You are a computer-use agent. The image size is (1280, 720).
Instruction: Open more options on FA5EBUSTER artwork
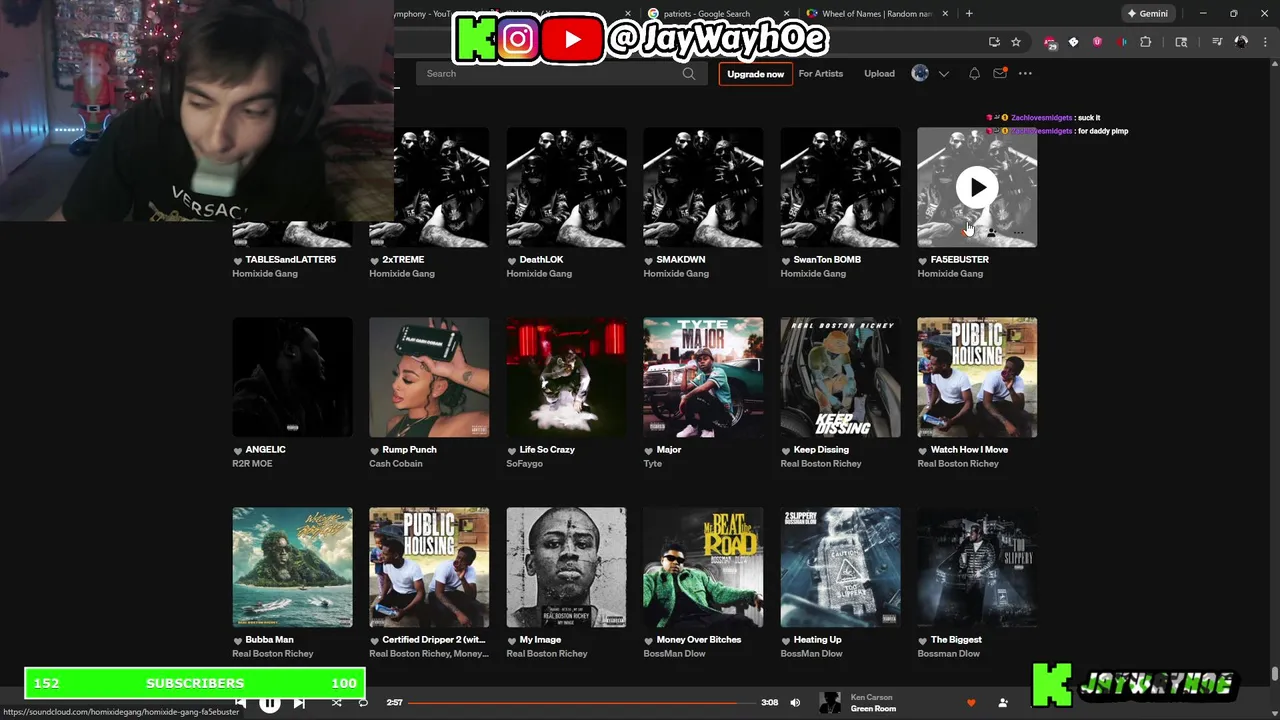tap(1018, 233)
